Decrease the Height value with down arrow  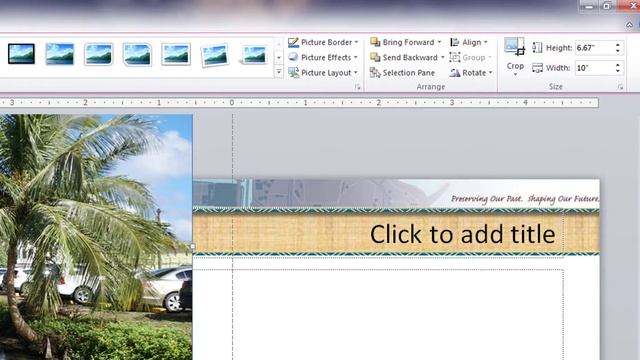(x=618, y=51)
